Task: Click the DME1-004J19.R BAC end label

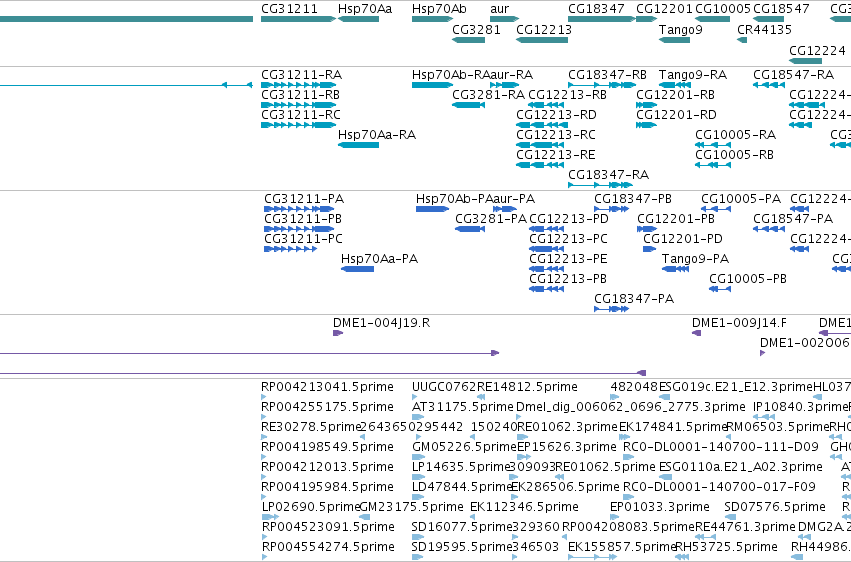Action: coord(382,323)
